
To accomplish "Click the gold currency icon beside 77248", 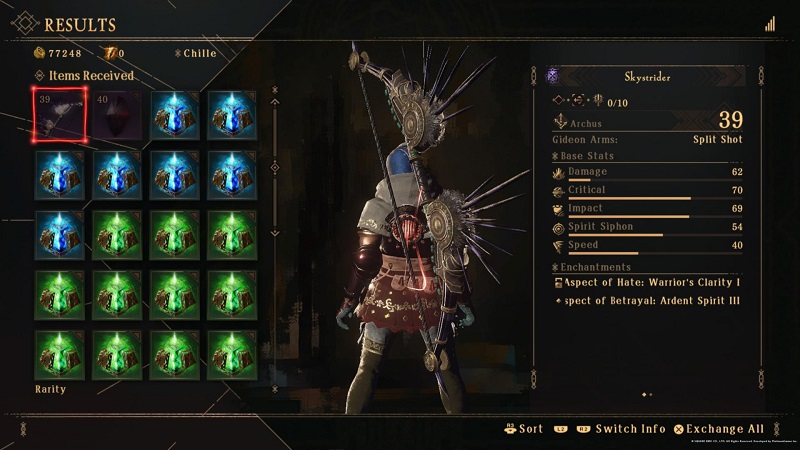I will point(39,53).
